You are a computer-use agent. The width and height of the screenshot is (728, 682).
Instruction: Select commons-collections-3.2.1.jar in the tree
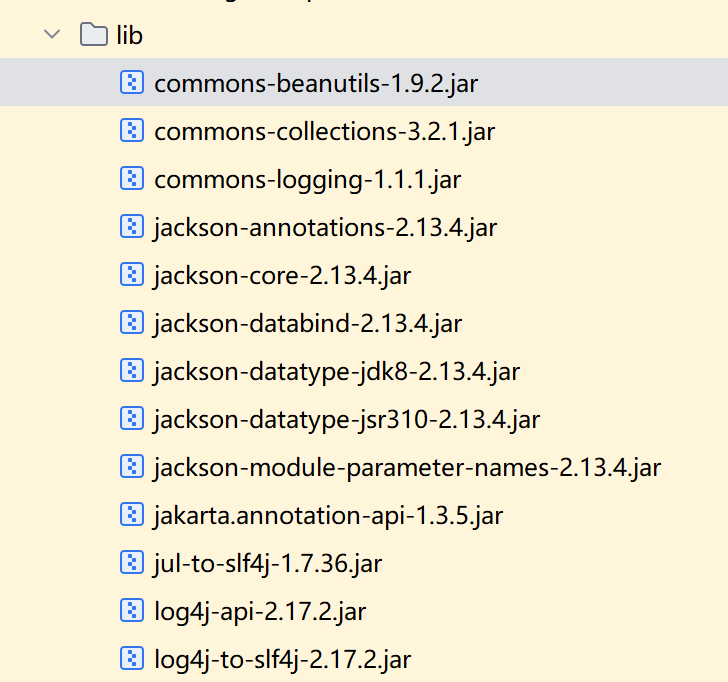point(324,131)
